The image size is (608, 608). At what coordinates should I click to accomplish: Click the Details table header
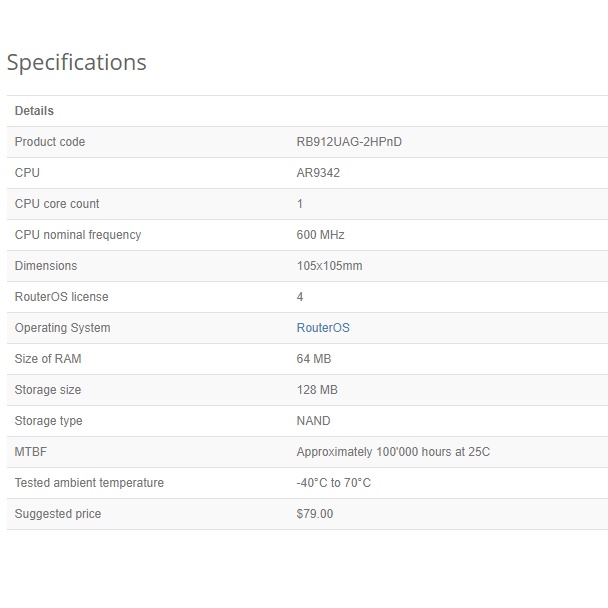point(34,111)
